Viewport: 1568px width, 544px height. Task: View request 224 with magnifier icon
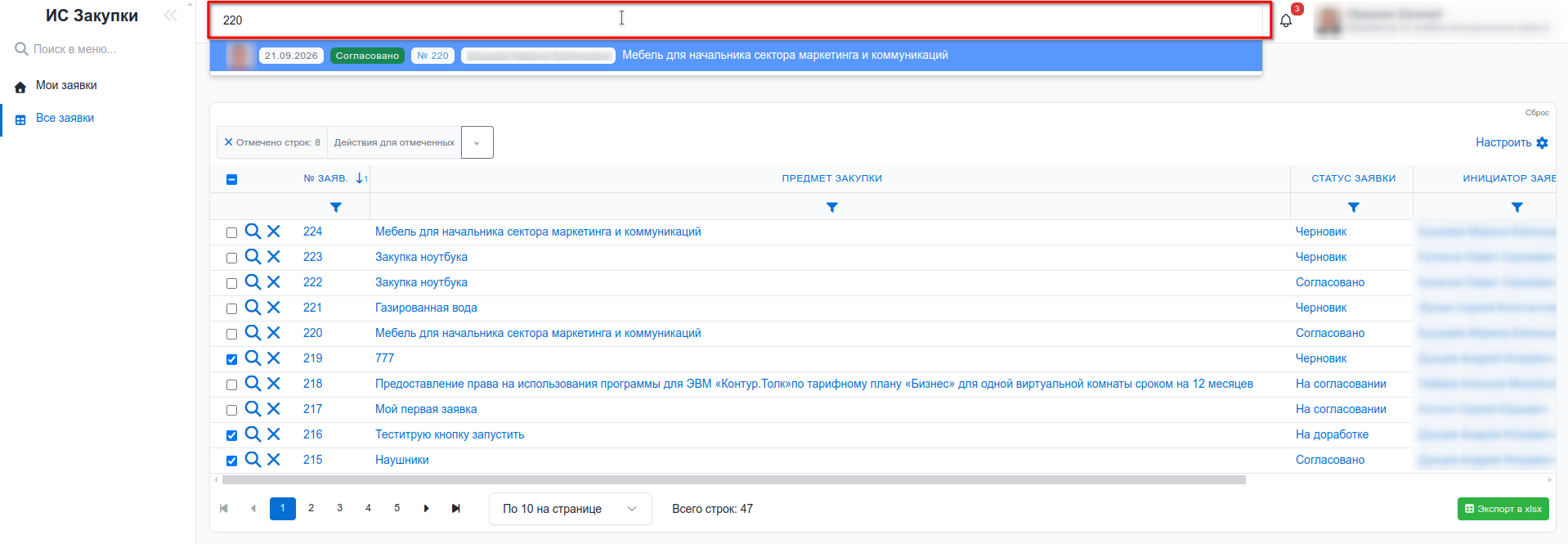pyautogui.click(x=253, y=232)
